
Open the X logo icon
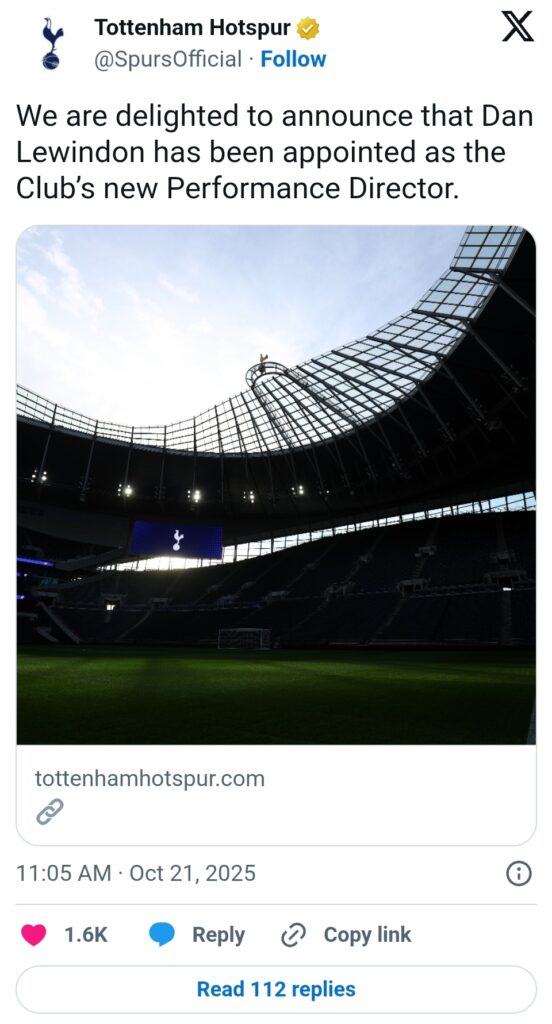517,28
